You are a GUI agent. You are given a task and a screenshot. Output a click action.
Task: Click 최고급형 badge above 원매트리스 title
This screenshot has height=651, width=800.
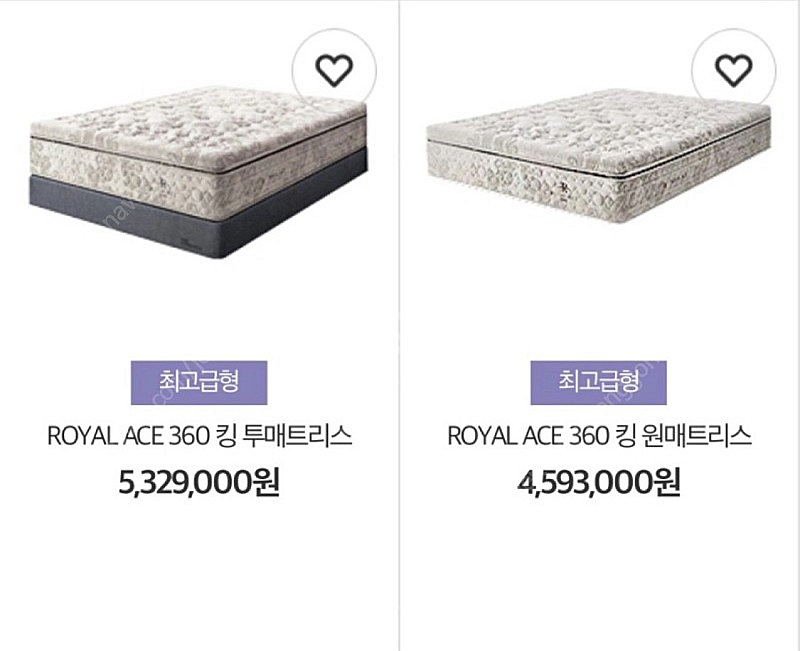[598, 383]
